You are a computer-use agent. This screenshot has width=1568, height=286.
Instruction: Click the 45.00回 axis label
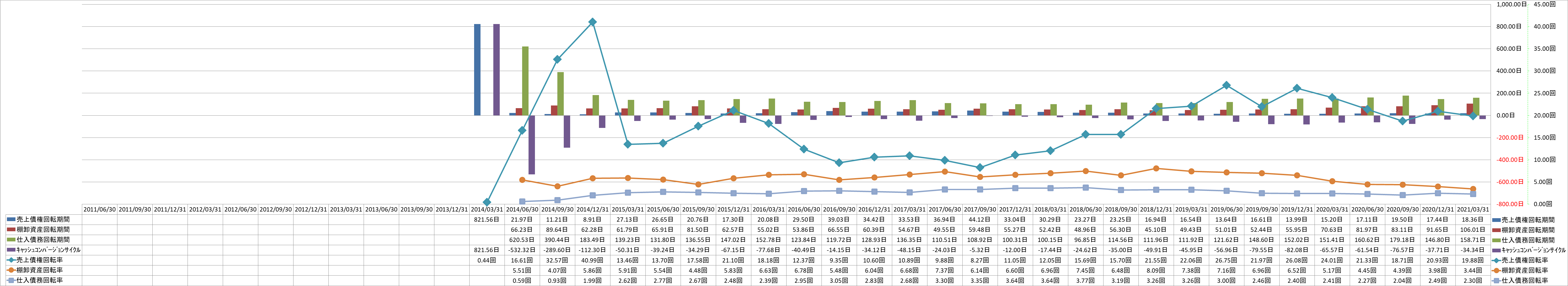1544,4
